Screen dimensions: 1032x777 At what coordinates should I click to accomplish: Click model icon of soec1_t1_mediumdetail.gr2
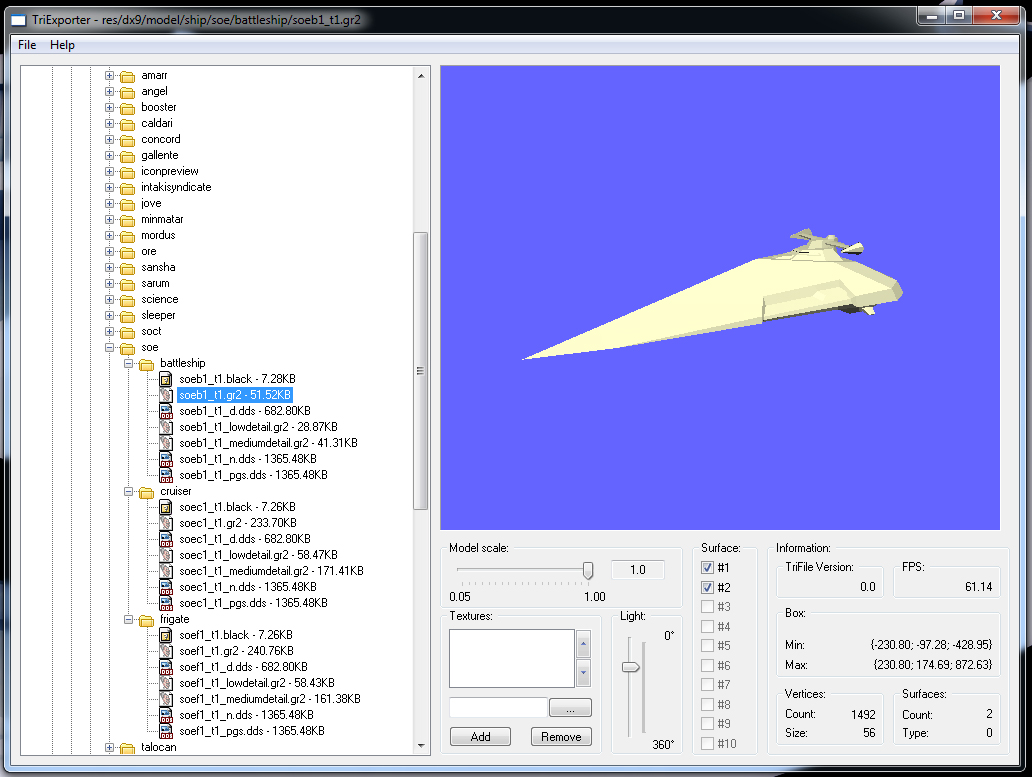(x=166, y=571)
